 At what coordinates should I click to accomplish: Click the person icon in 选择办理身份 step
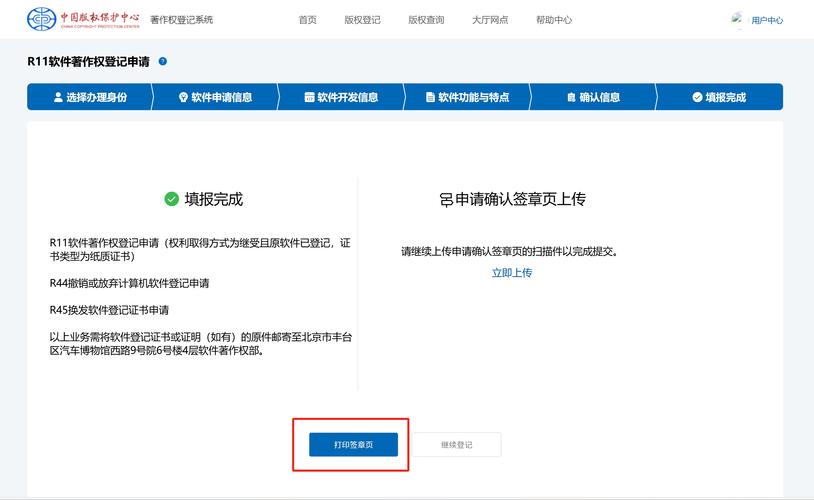[58, 97]
